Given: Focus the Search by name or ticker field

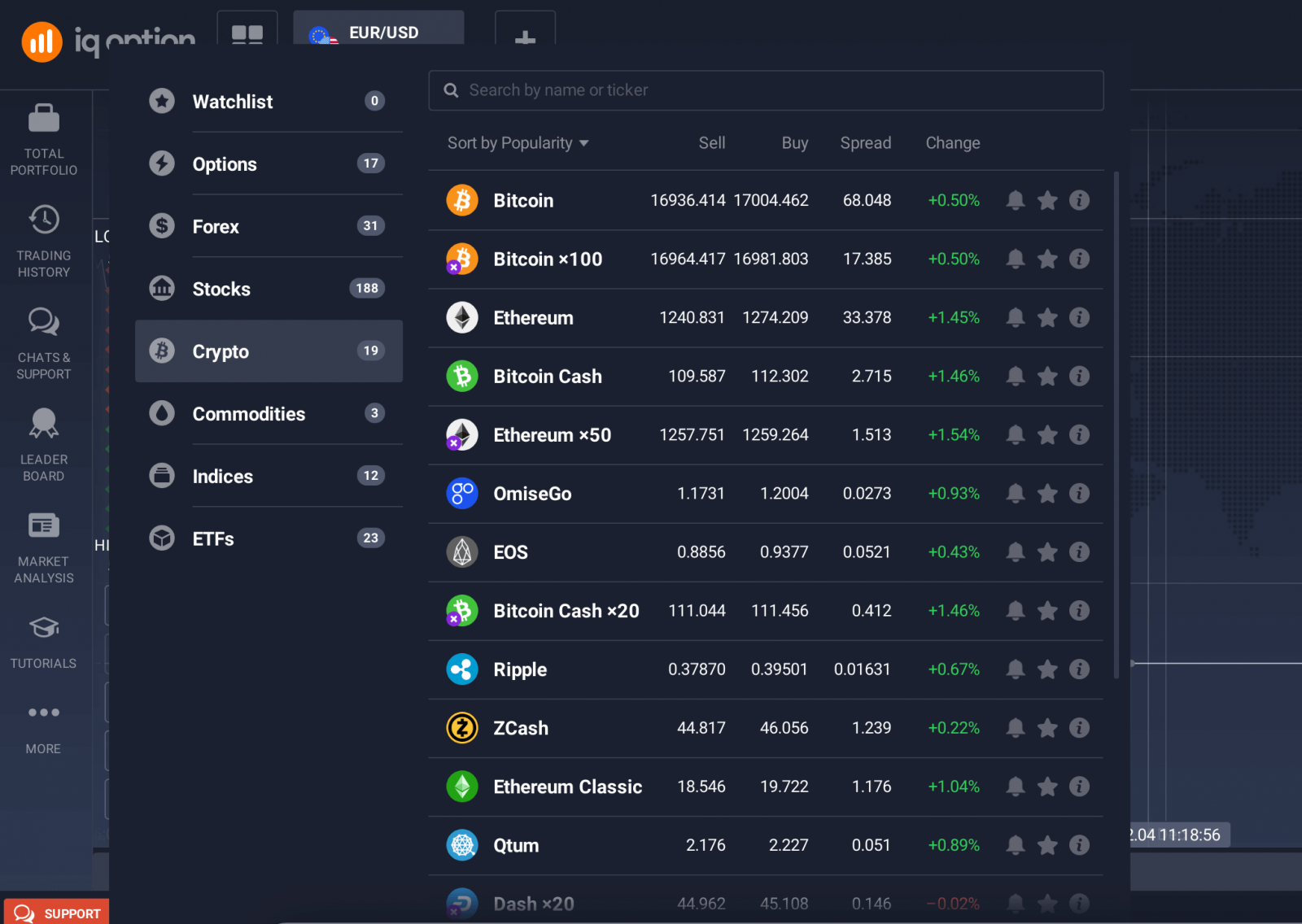Looking at the screenshot, I should click(x=766, y=90).
